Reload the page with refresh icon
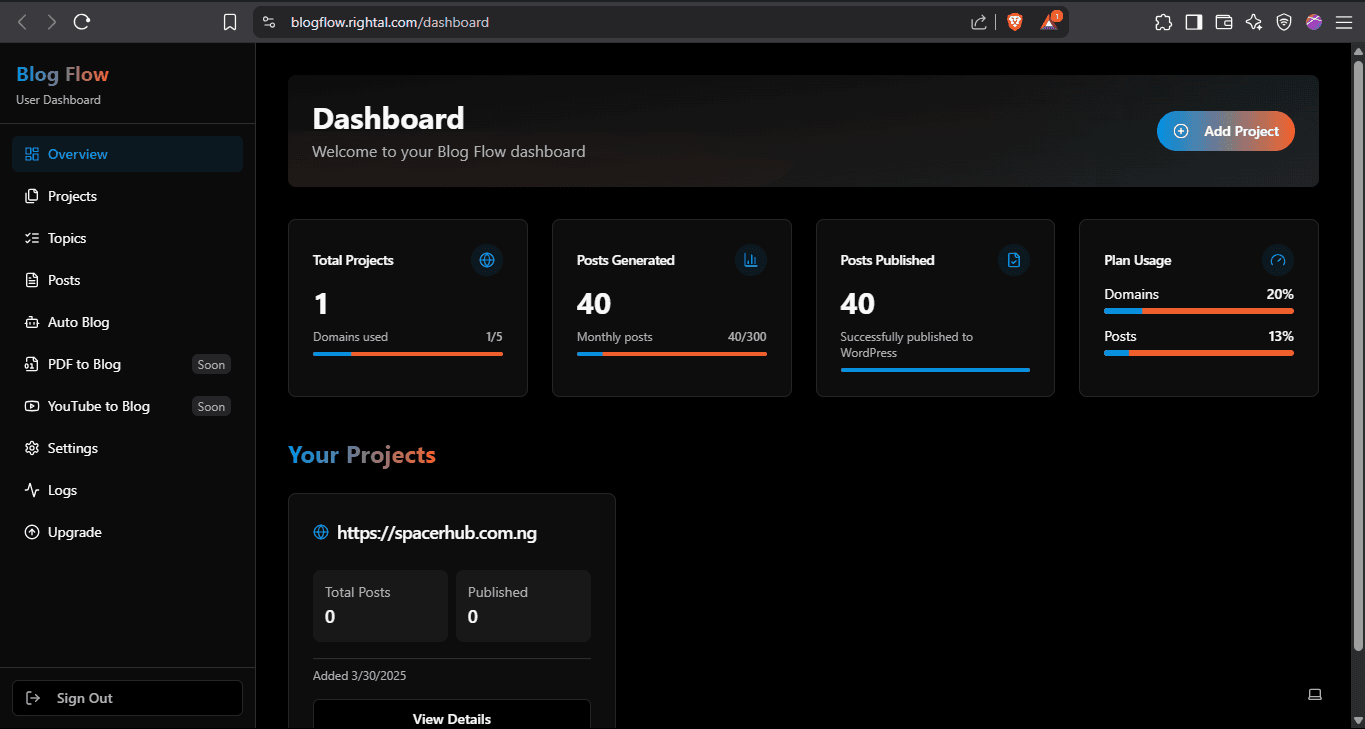Image resolution: width=1365 pixels, height=729 pixels. [83, 21]
